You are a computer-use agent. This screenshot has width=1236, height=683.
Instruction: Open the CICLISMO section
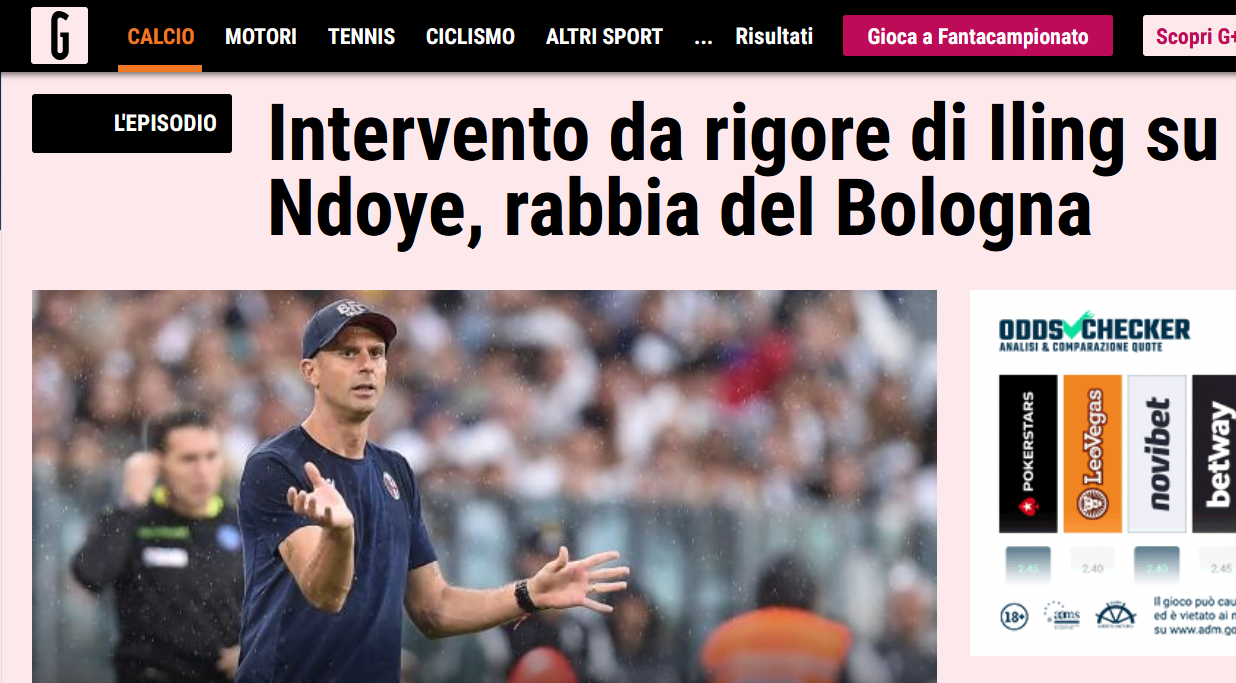click(470, 37)
